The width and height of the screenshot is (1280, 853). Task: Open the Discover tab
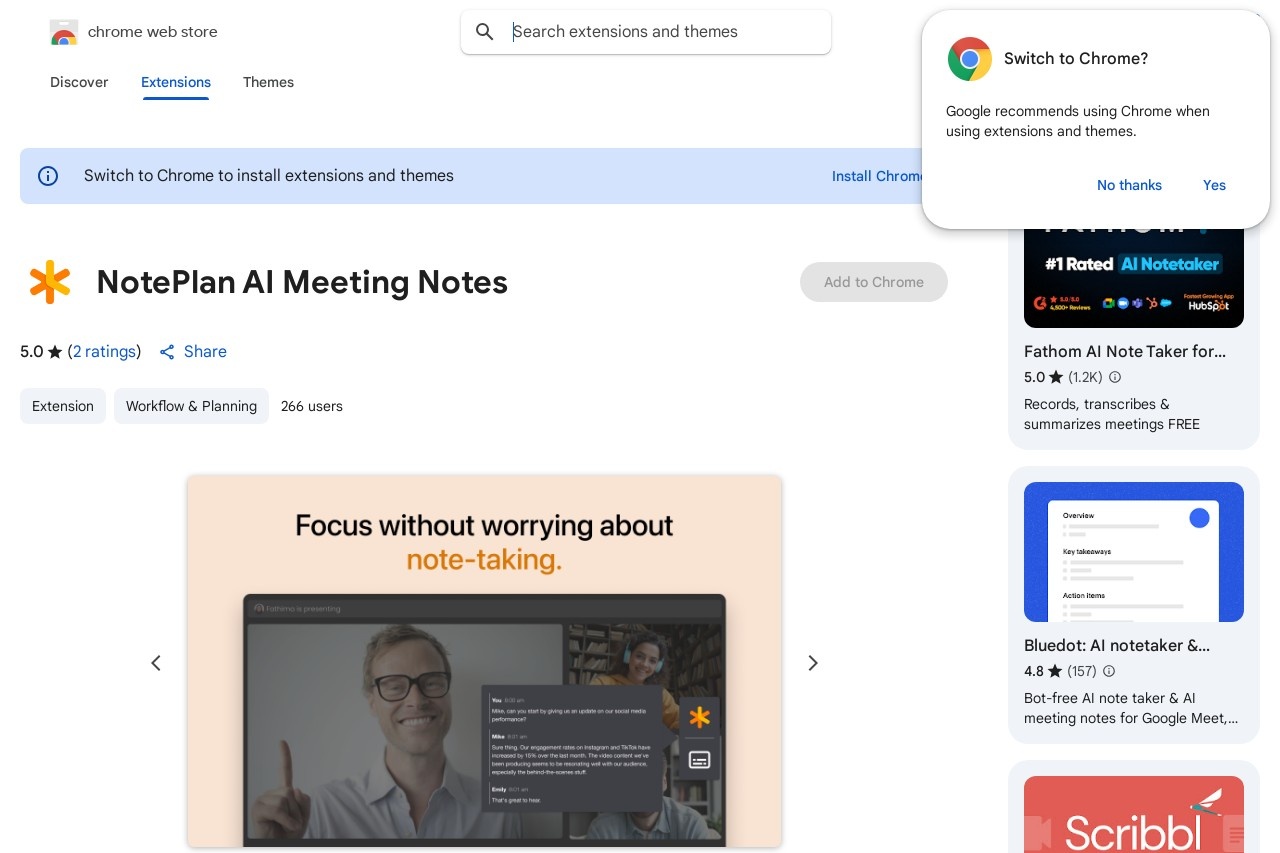click(x=79, y=82)
